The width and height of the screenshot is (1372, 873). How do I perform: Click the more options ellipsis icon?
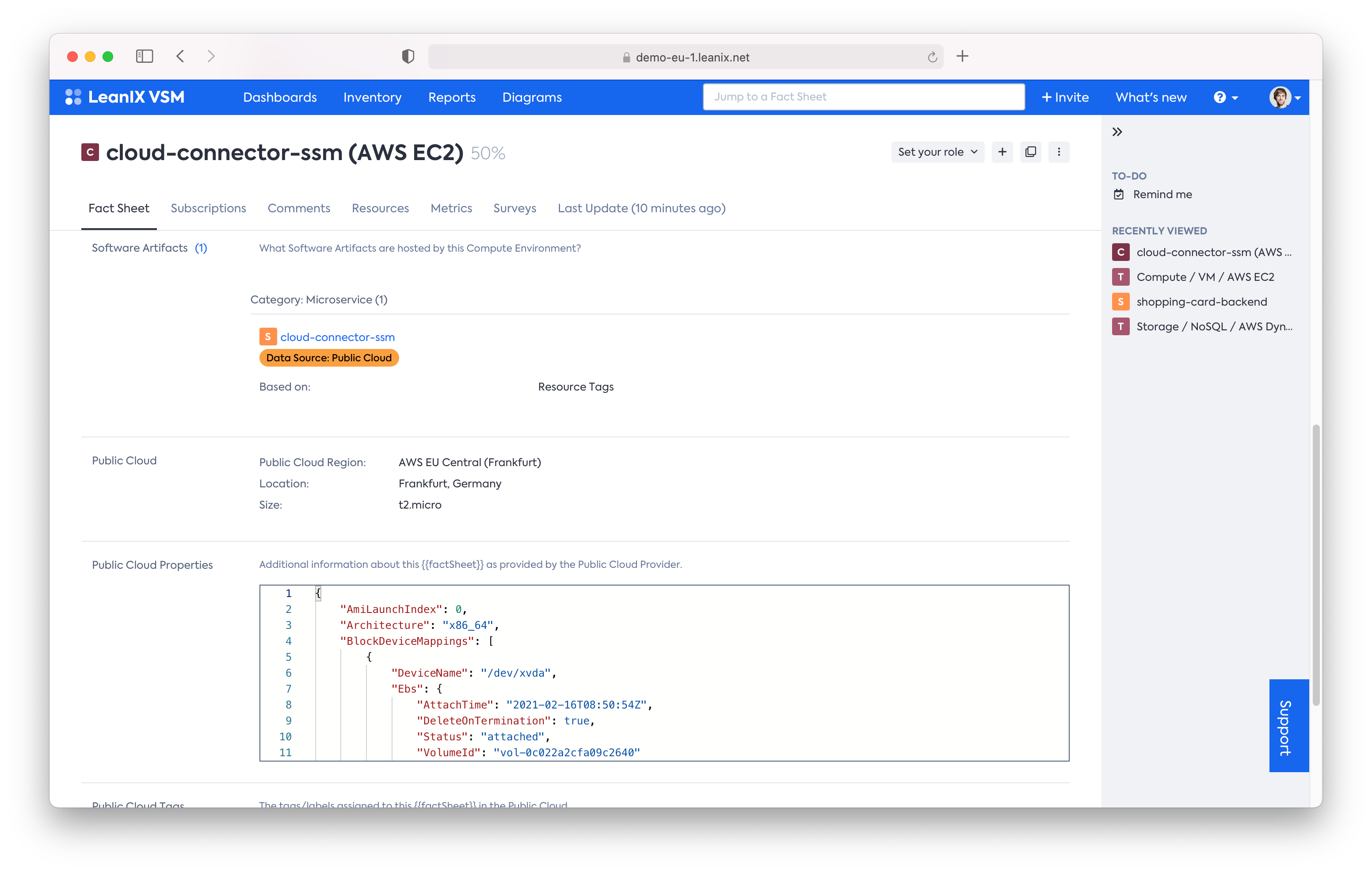tap(1059, 152)
